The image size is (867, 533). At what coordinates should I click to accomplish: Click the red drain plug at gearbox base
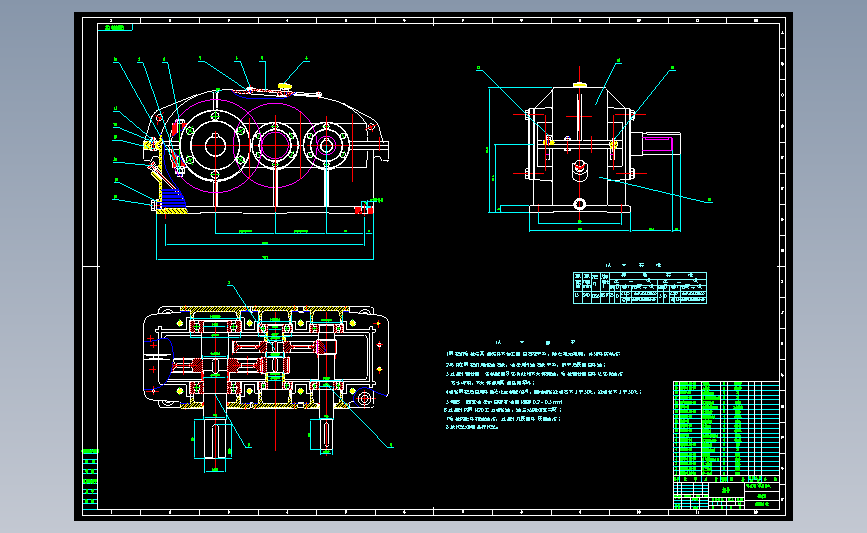(363, 208)
